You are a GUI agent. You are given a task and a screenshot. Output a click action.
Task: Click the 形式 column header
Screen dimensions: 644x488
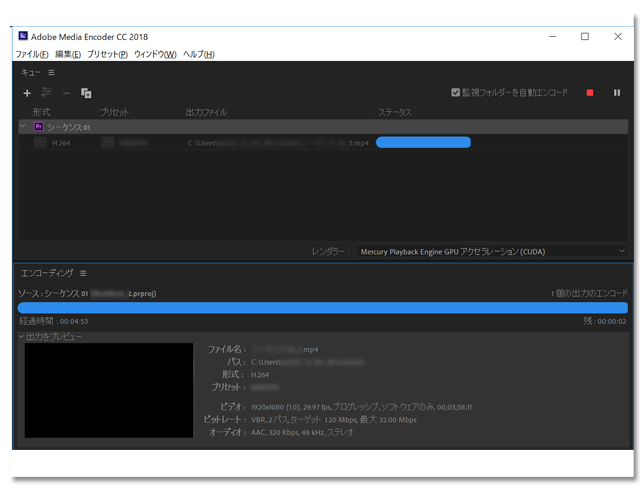point(41,112)
